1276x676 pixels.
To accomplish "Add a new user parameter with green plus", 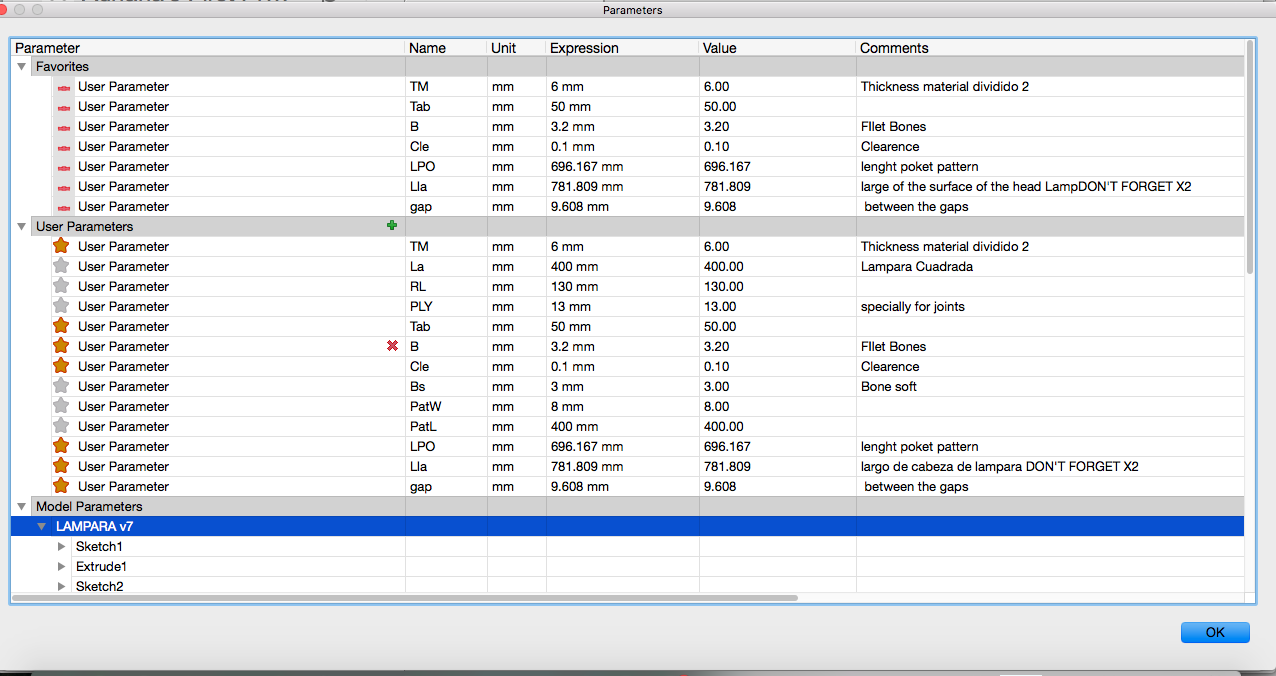I will 392,226.
